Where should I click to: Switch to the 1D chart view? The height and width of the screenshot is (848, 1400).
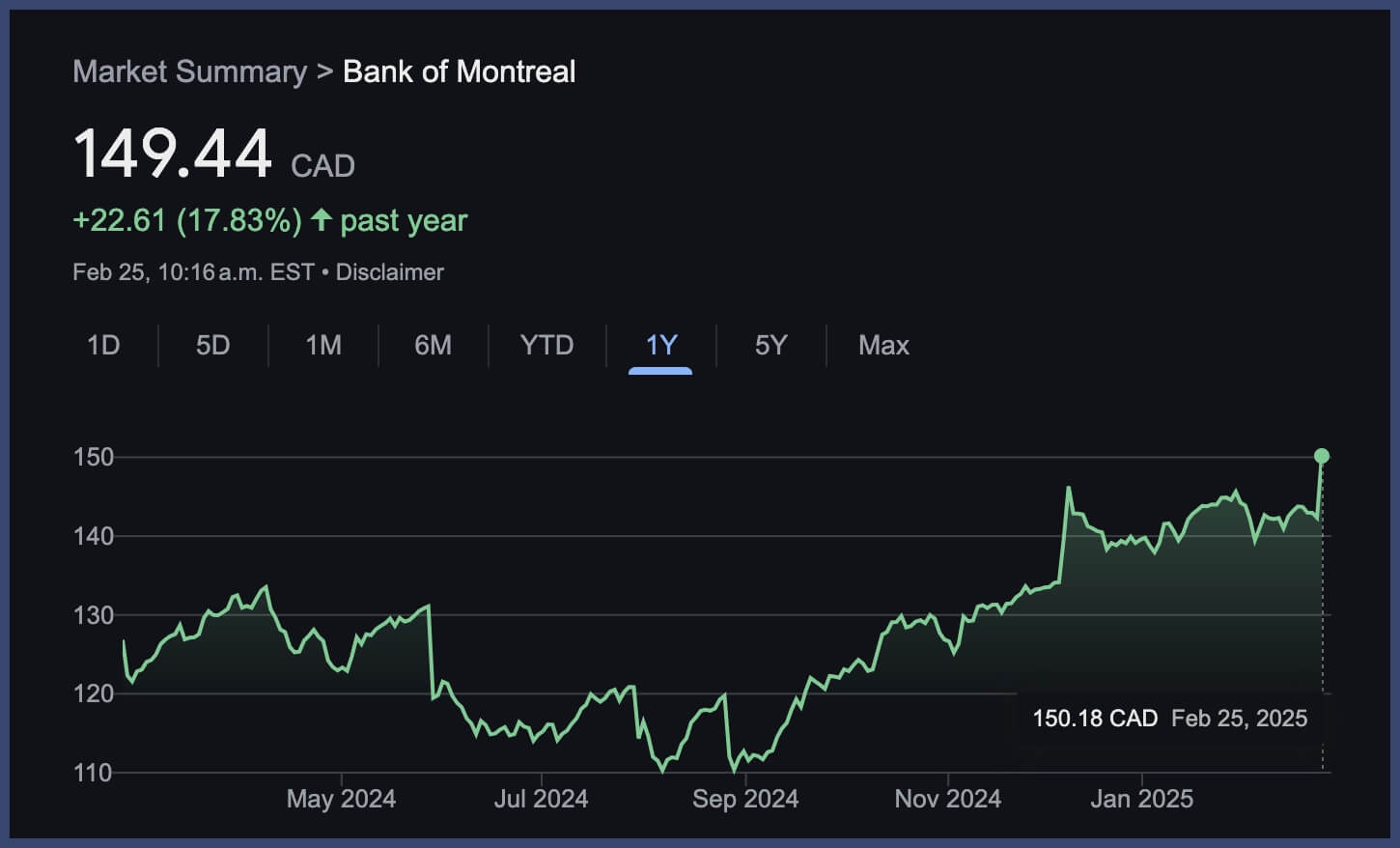103,345
